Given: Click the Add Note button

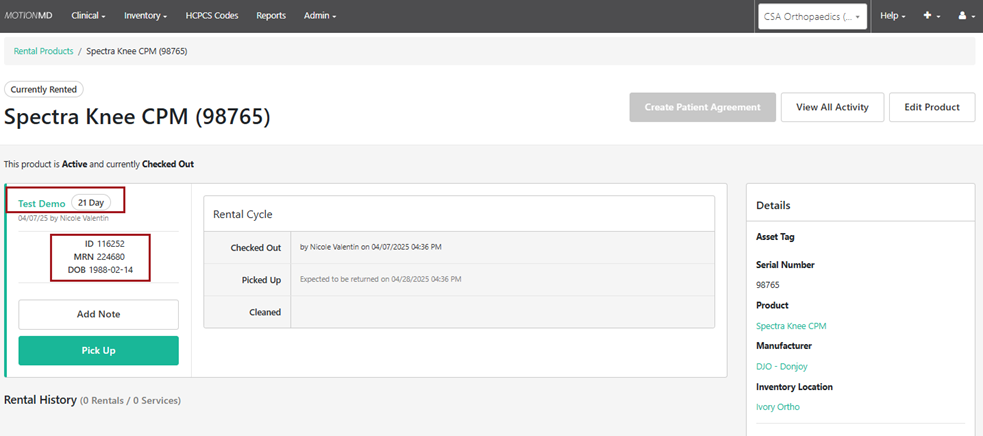Looking at the screenshot, I should pyautogui.click(x=98, y=314).
